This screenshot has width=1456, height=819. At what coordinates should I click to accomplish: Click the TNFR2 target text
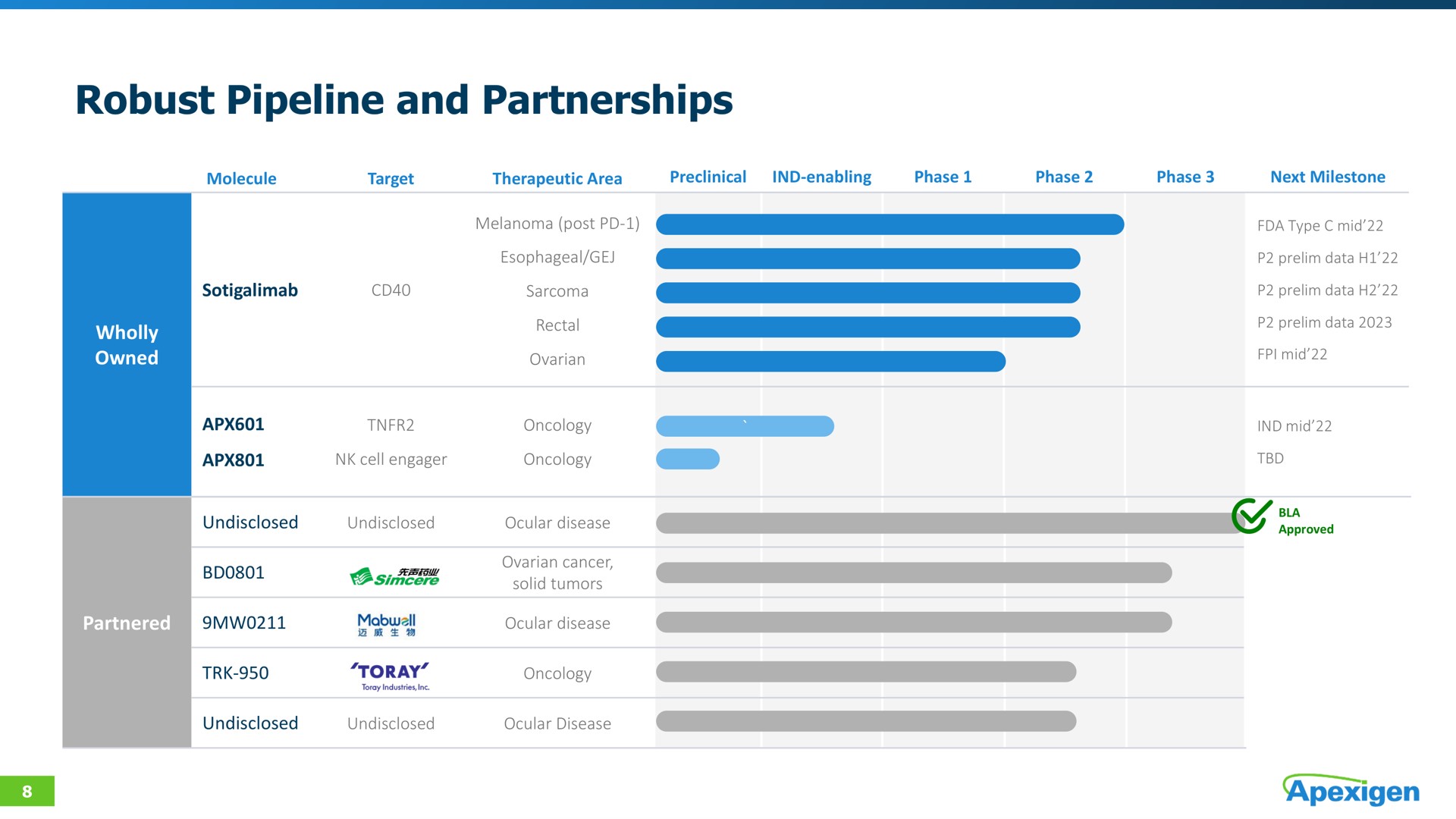[x=391, y=425]
